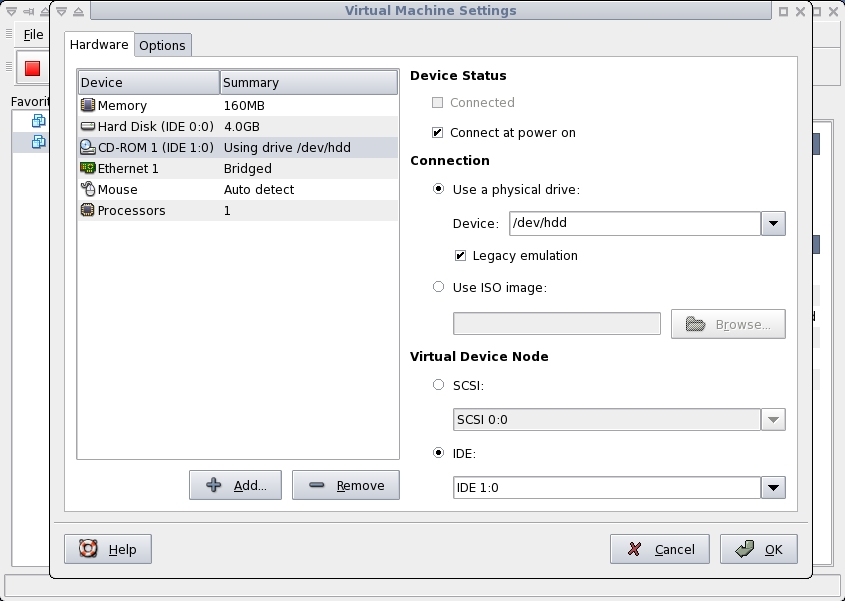
Task: Select the SCSI virtual device node radio
Action: pyautogui.click(x=439, y=385)
